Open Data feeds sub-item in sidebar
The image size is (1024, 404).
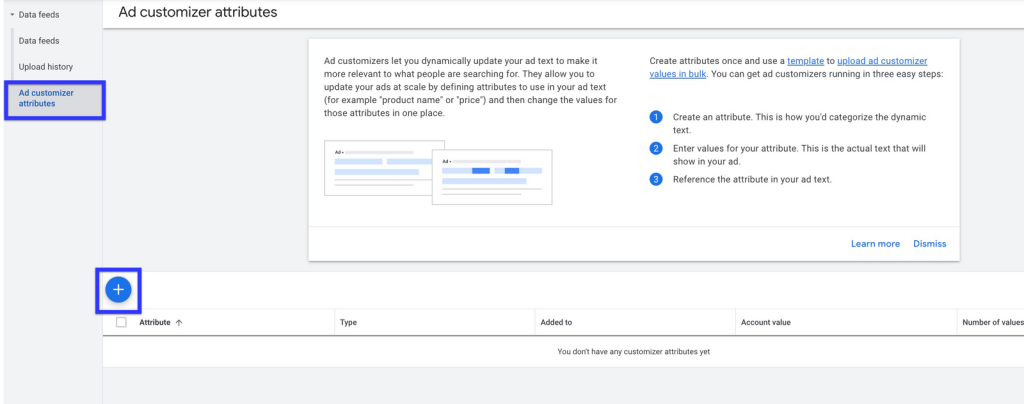coord(39,40)
